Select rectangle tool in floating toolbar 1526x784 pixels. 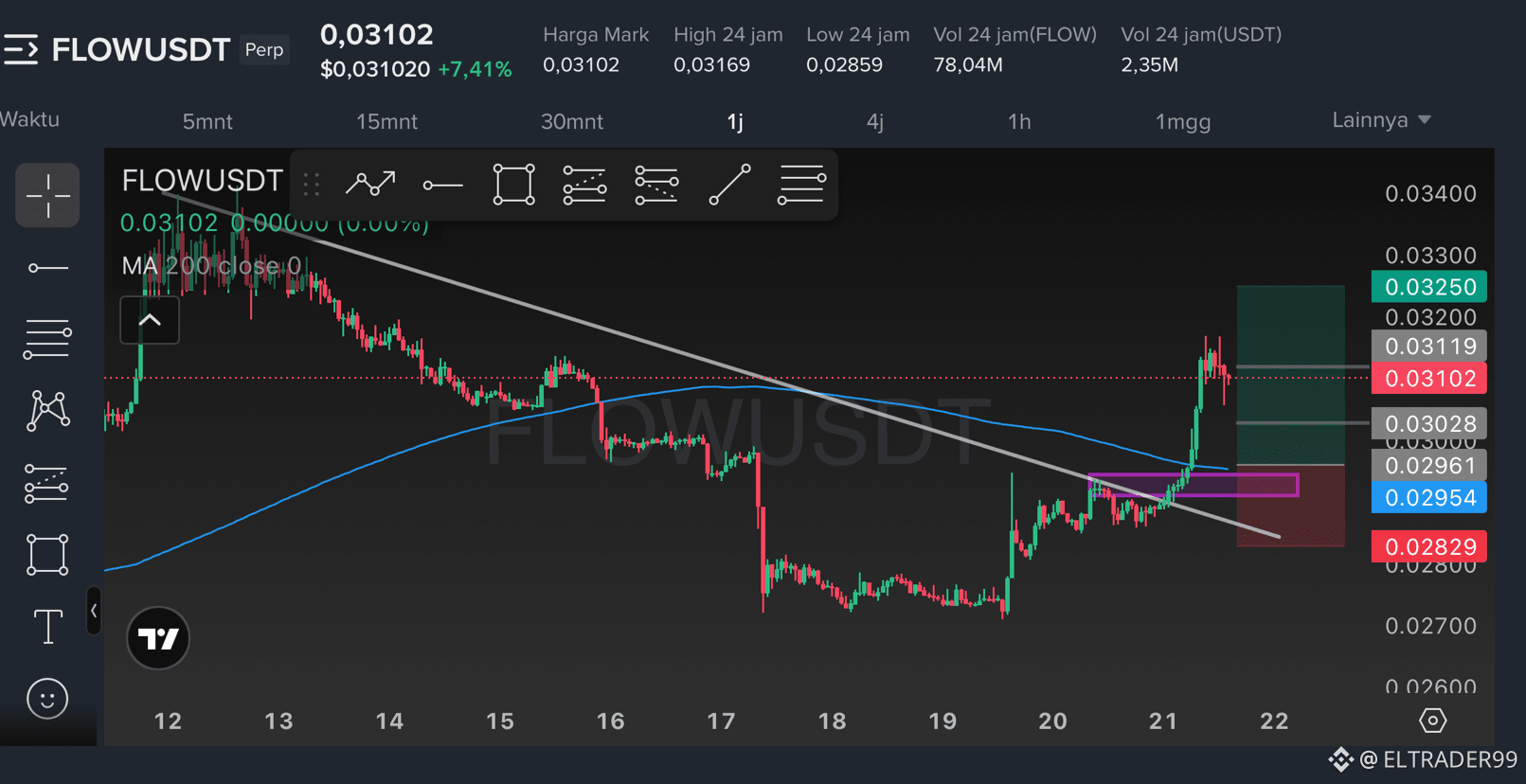point(513,185)
